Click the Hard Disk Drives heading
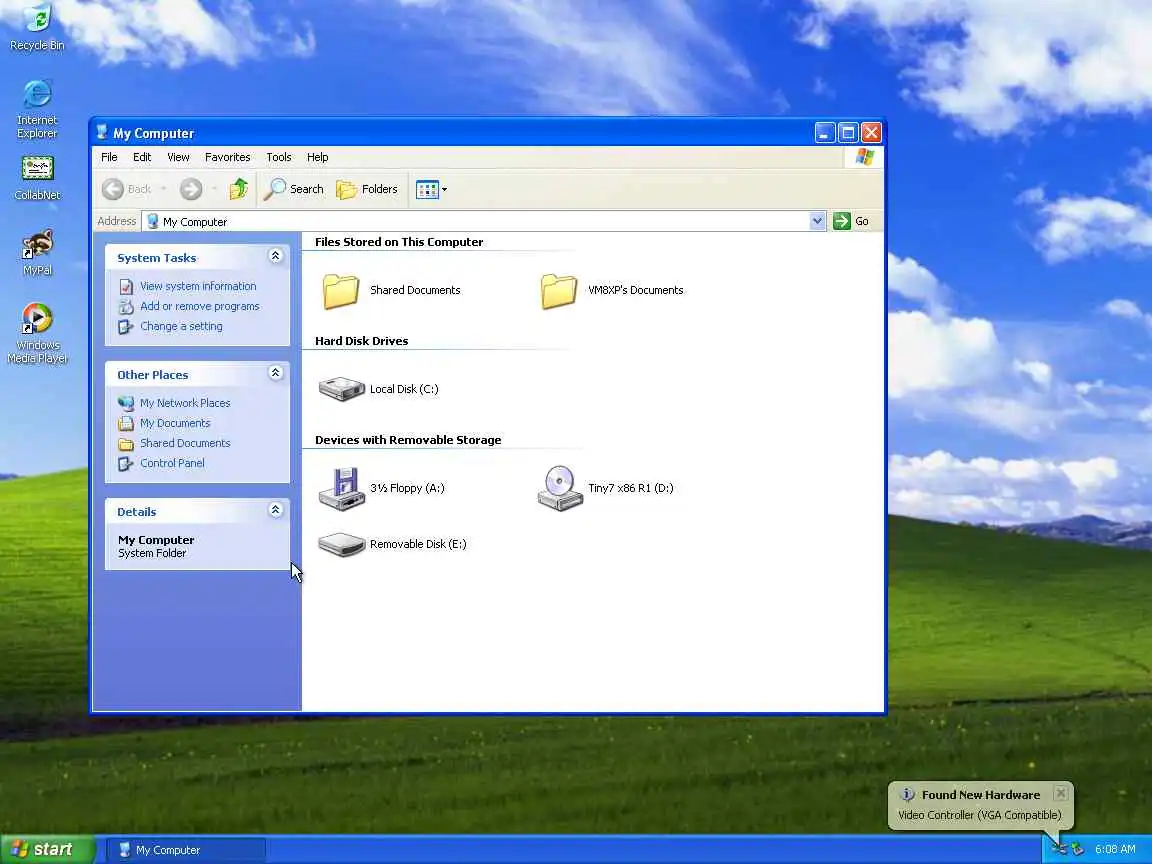Screen dimensions: 1152x864 point(361,341)
